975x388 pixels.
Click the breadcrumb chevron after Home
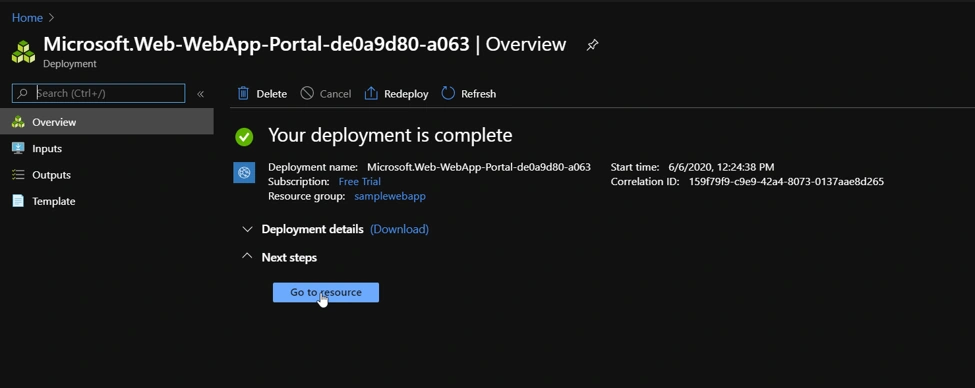[52, 18]
